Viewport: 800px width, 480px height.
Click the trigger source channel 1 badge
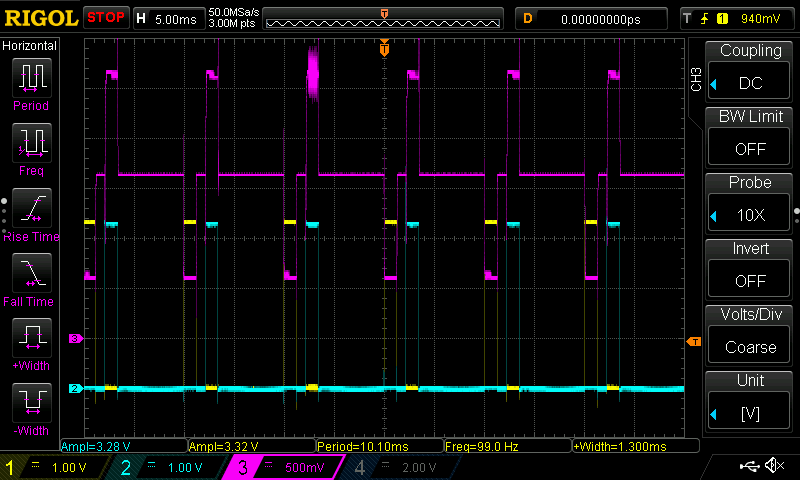722,19
